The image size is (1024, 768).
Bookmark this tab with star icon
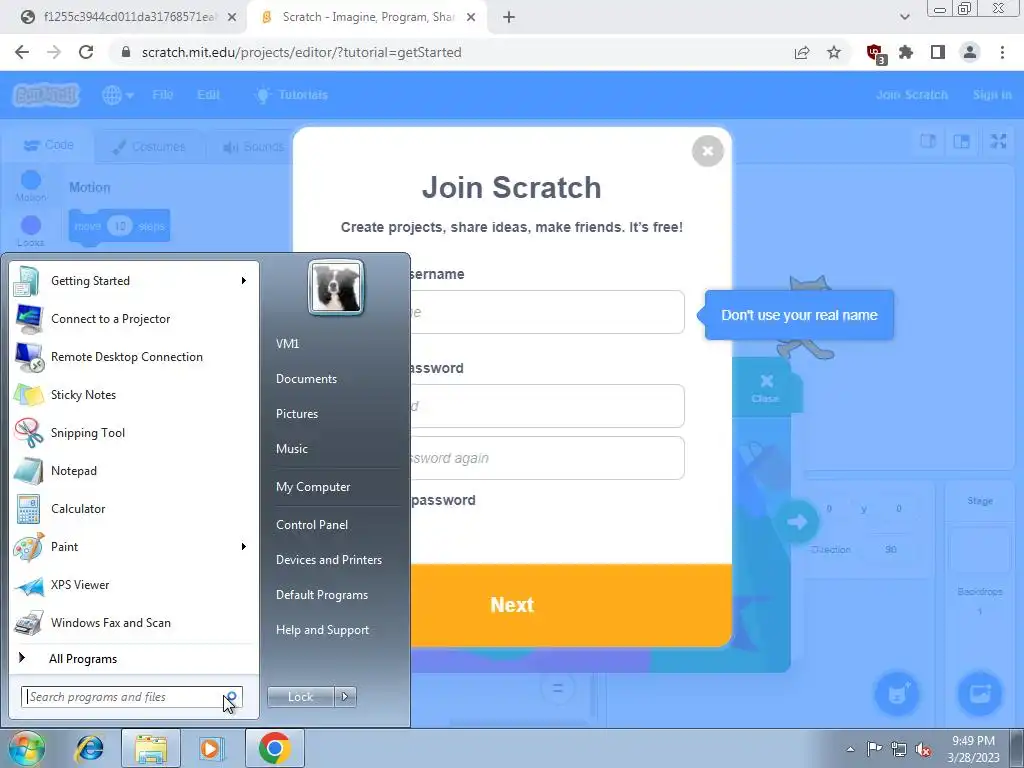[x=834, y=52]
